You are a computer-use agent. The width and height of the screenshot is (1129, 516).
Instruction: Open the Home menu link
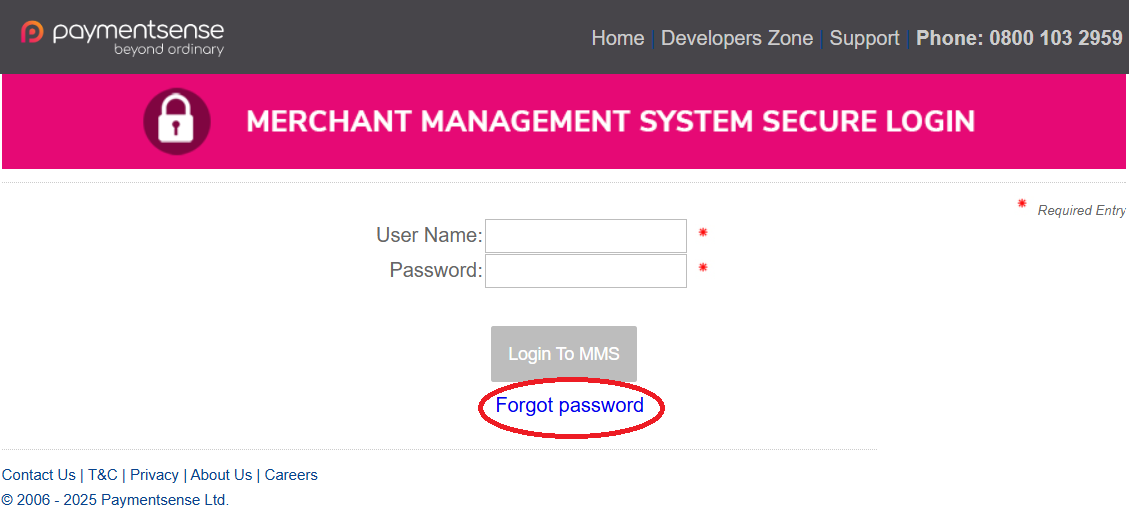coord(618,38)
